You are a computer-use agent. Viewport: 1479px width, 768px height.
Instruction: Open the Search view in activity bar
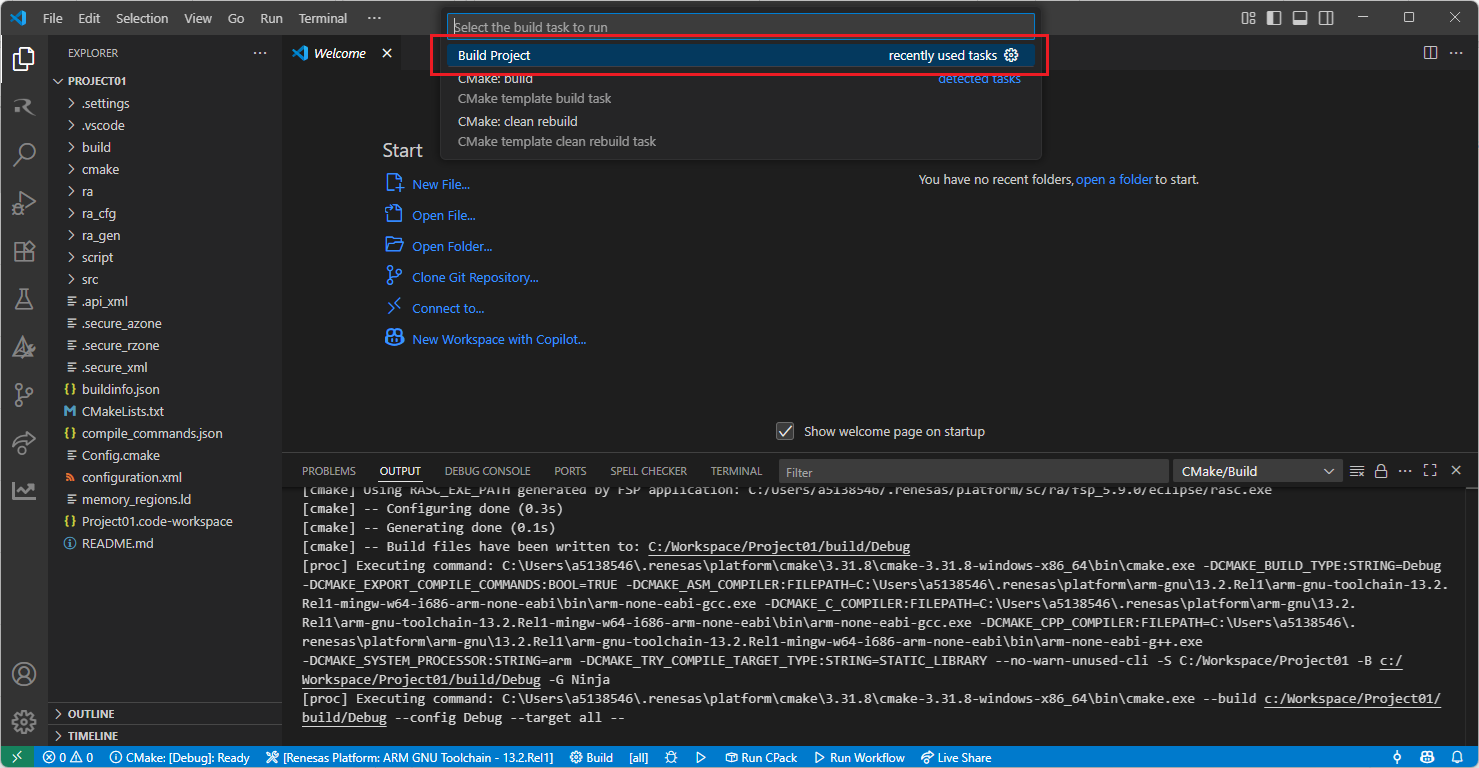24,155
